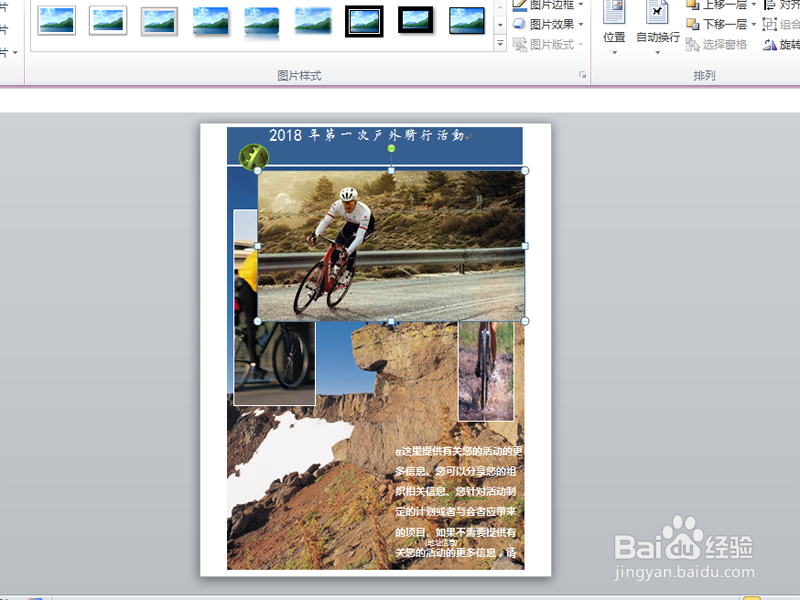Viewport: 800px width, 600px height.
Task: Click the left-middle sizing handle of cyclist picture
Action: (258, 246)
